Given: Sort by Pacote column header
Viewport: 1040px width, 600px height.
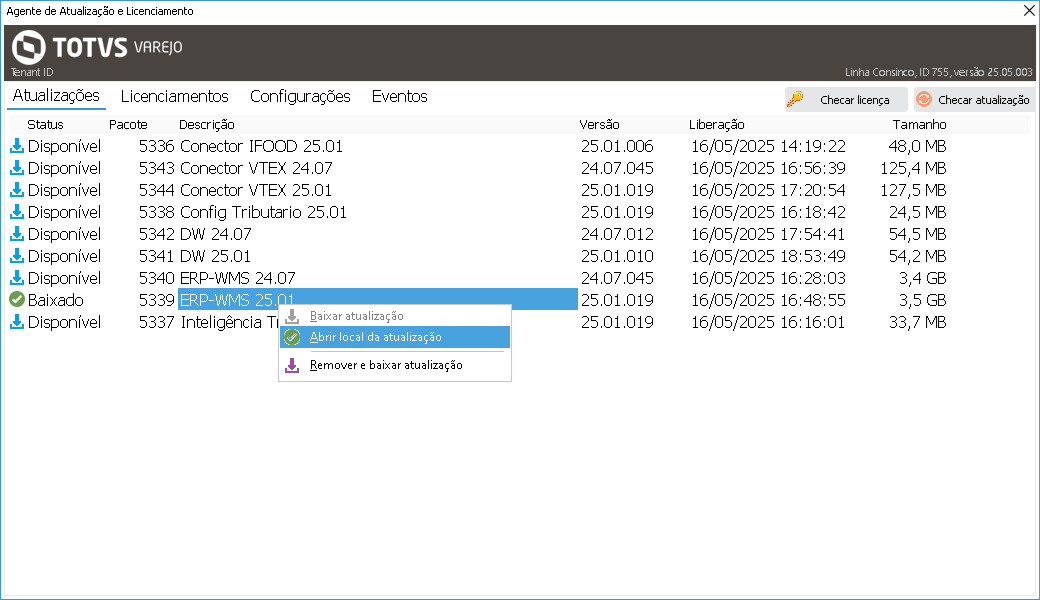Looking at the screenshot, I should pos(128,125).
